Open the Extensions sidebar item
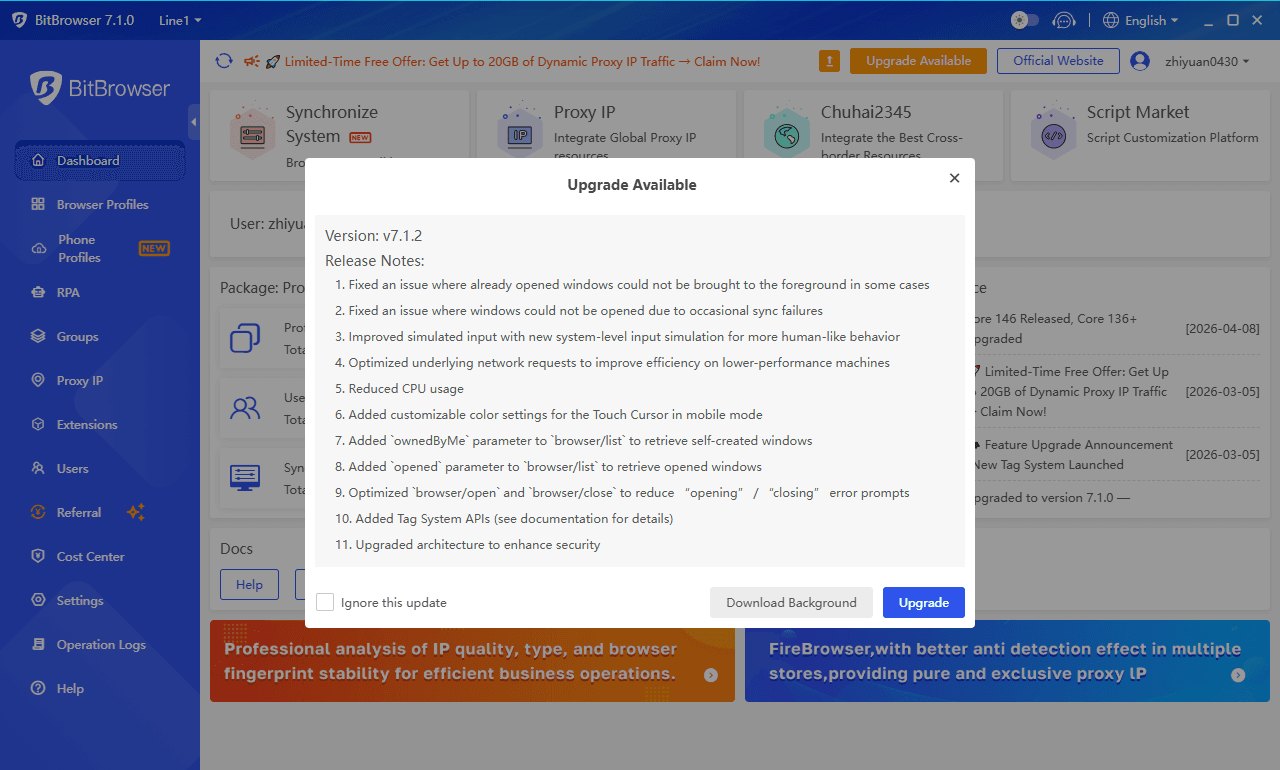 click(x=87, y=424)
